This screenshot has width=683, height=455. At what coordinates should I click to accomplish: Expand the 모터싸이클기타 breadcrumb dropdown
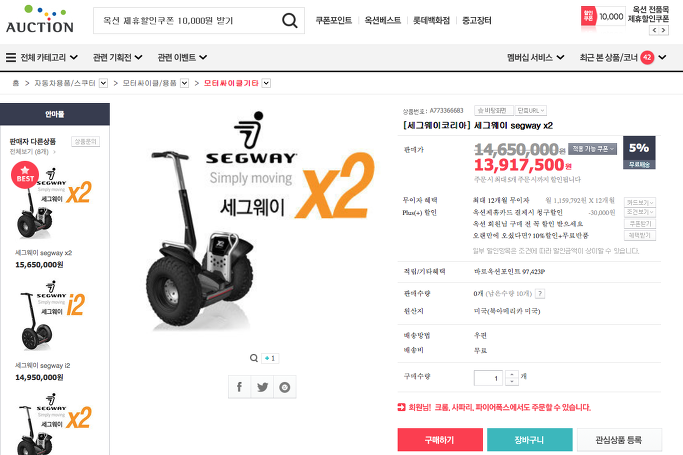[x=266, y=83]
